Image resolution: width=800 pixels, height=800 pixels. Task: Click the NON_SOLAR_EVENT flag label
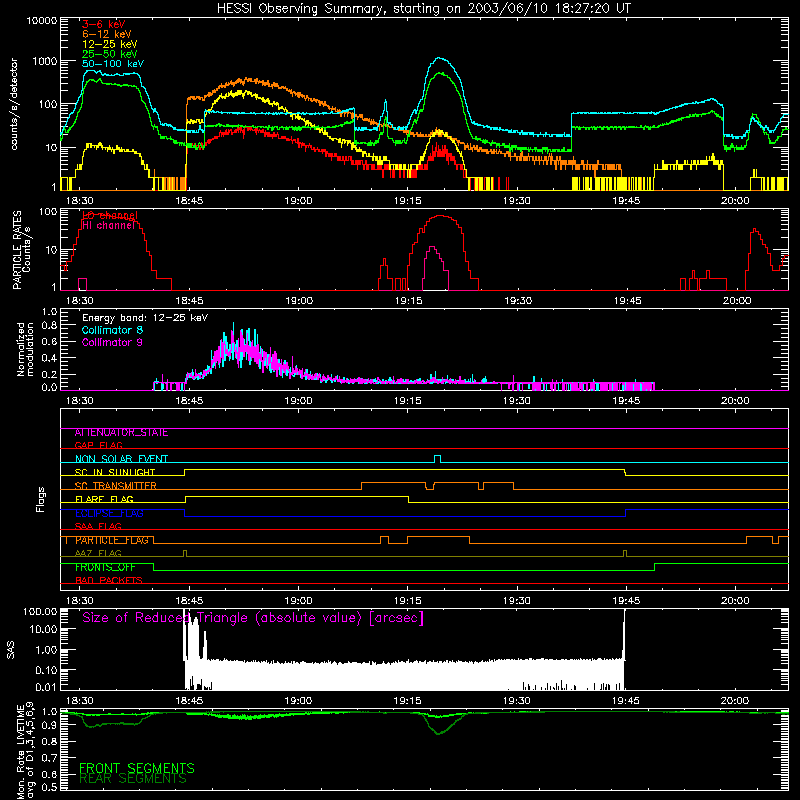[x=121, y=459]
